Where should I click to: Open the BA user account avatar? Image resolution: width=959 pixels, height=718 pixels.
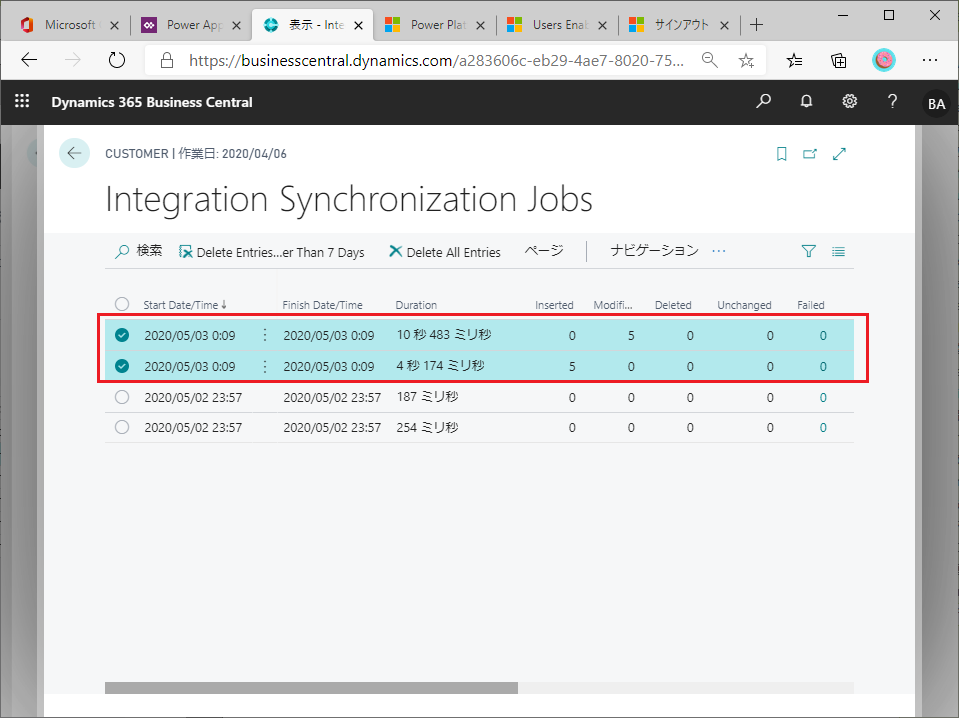coord(936,103)
